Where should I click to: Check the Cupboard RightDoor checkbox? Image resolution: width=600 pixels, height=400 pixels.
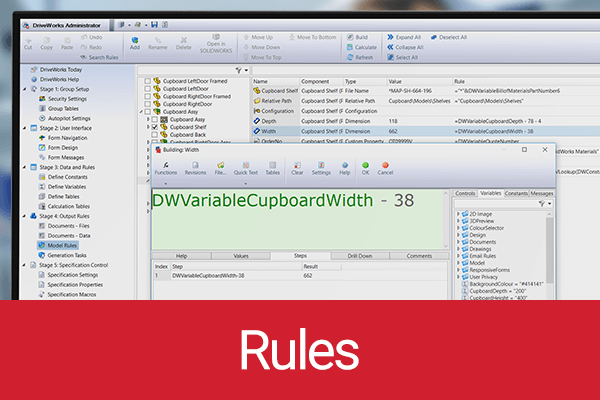(x=147, y=104)
